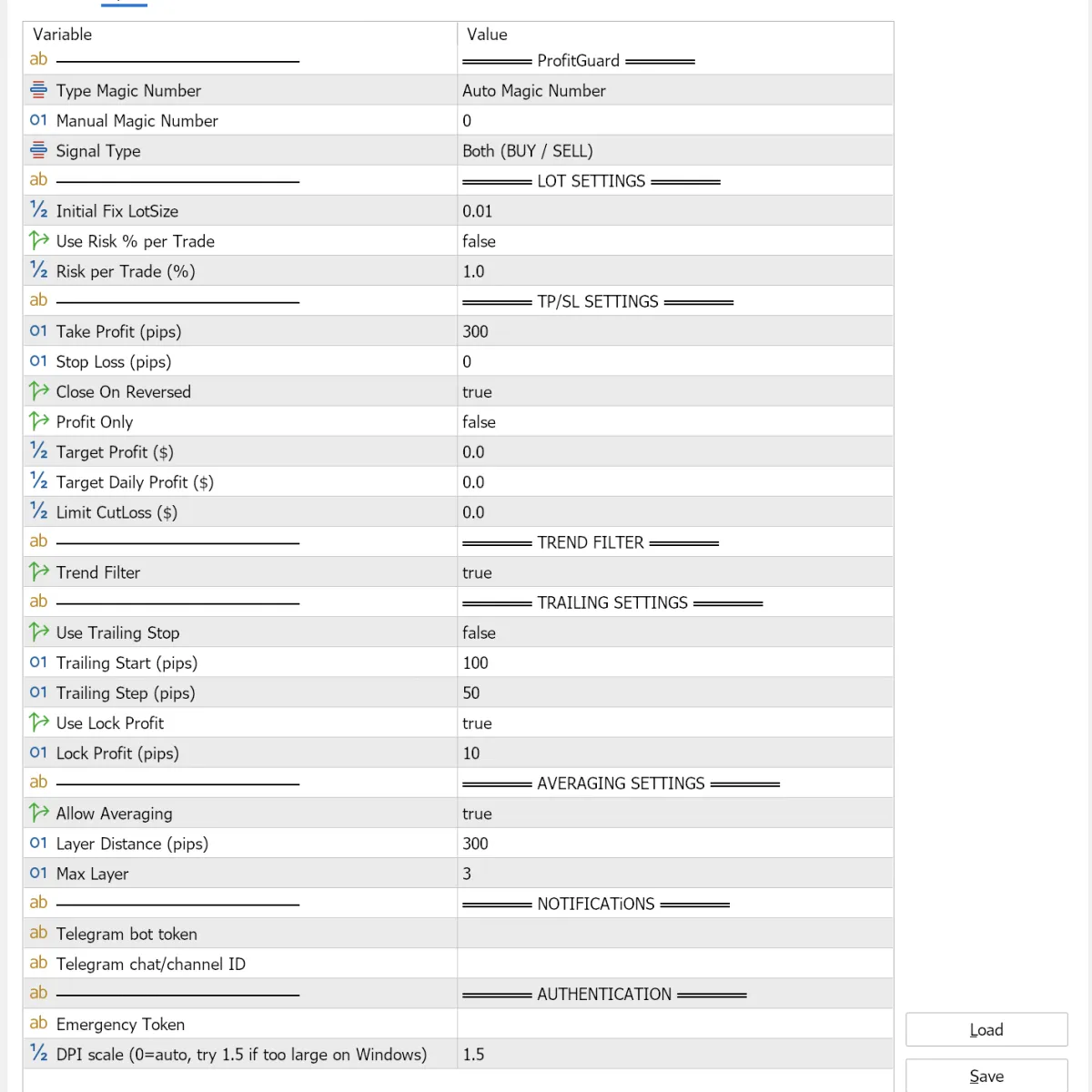Click the boolean icon beside Close On Reversed

[x=38, y=391]
